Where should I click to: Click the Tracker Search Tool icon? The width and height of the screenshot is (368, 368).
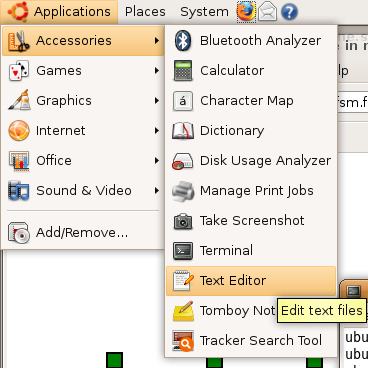tap(183, 341)
